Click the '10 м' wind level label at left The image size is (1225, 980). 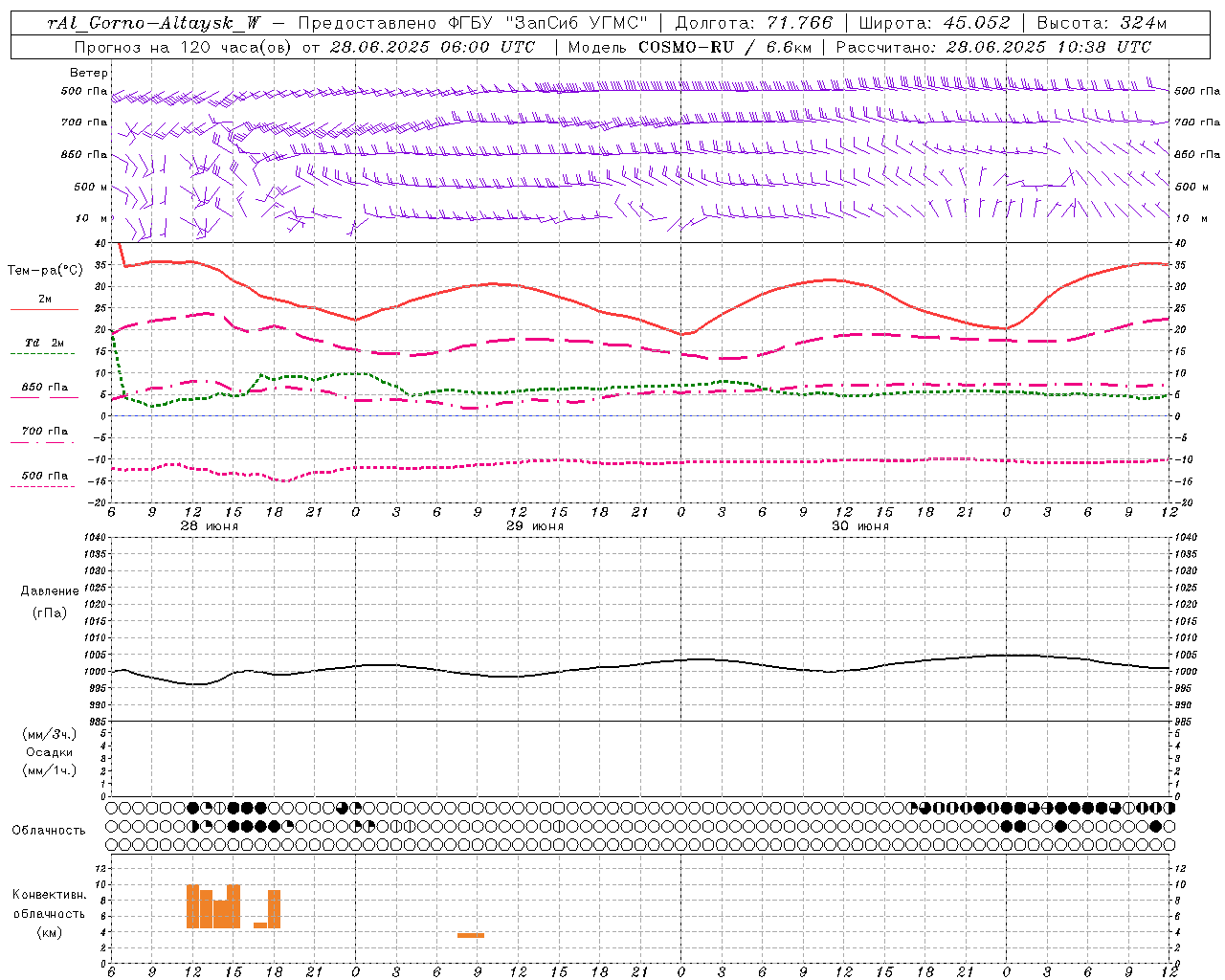pos(91,218)
